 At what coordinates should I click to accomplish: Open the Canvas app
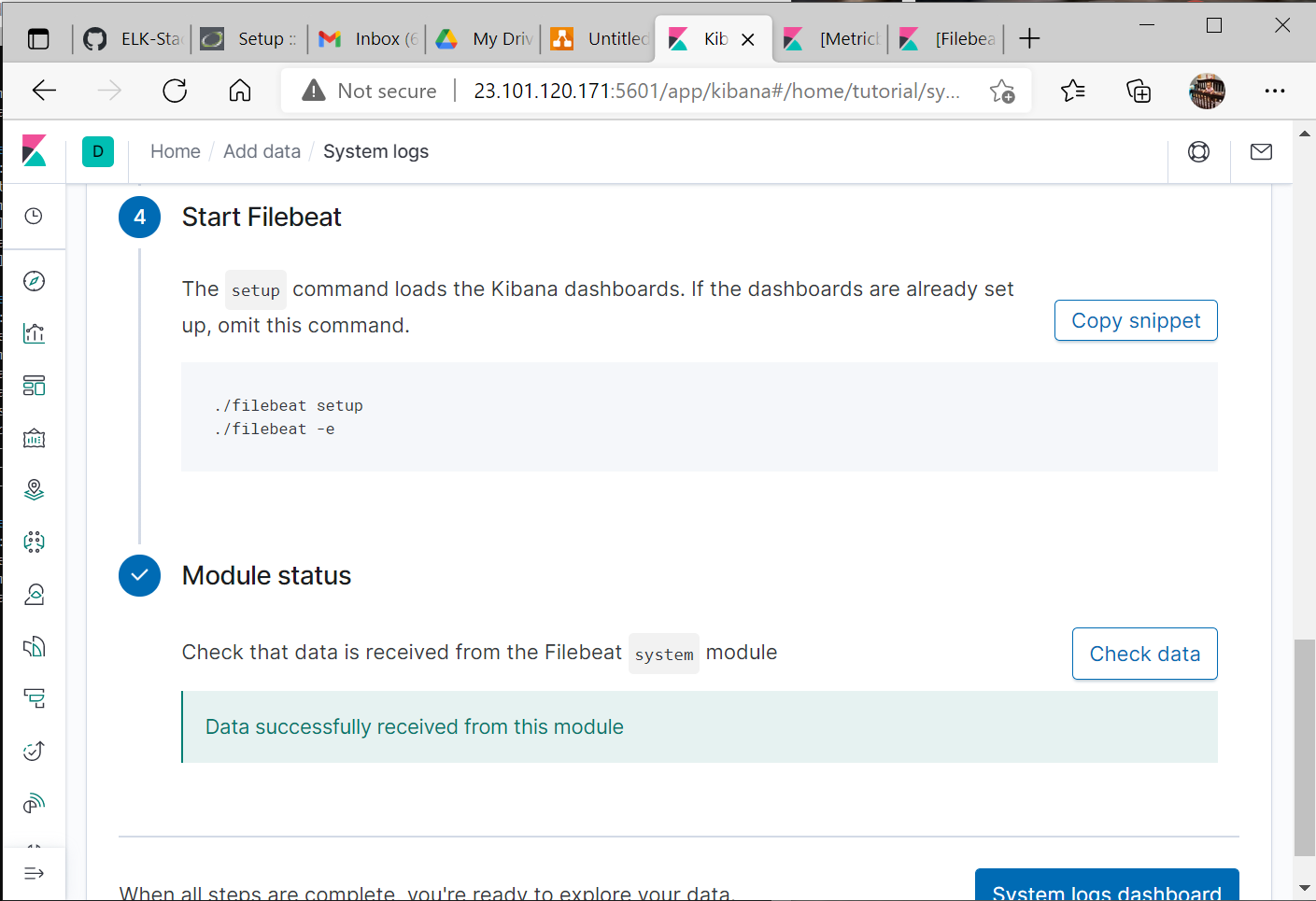point(34,438)
